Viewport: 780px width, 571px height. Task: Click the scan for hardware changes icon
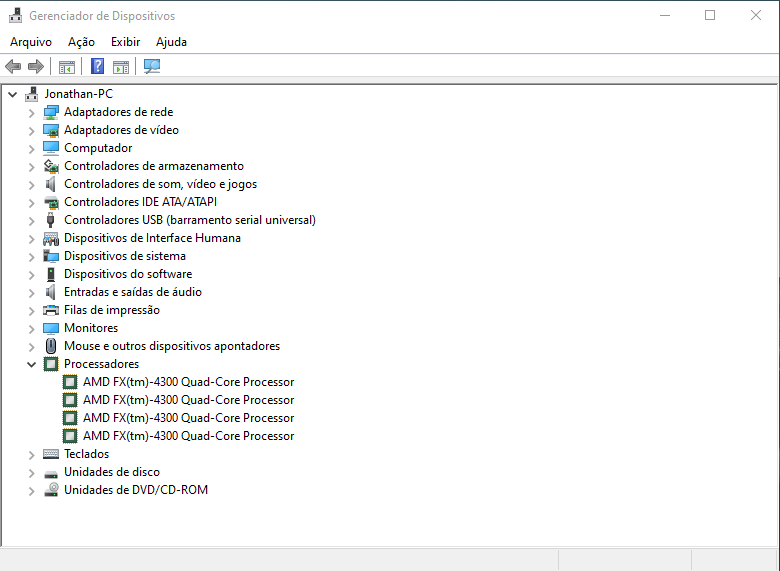(152, 66)
